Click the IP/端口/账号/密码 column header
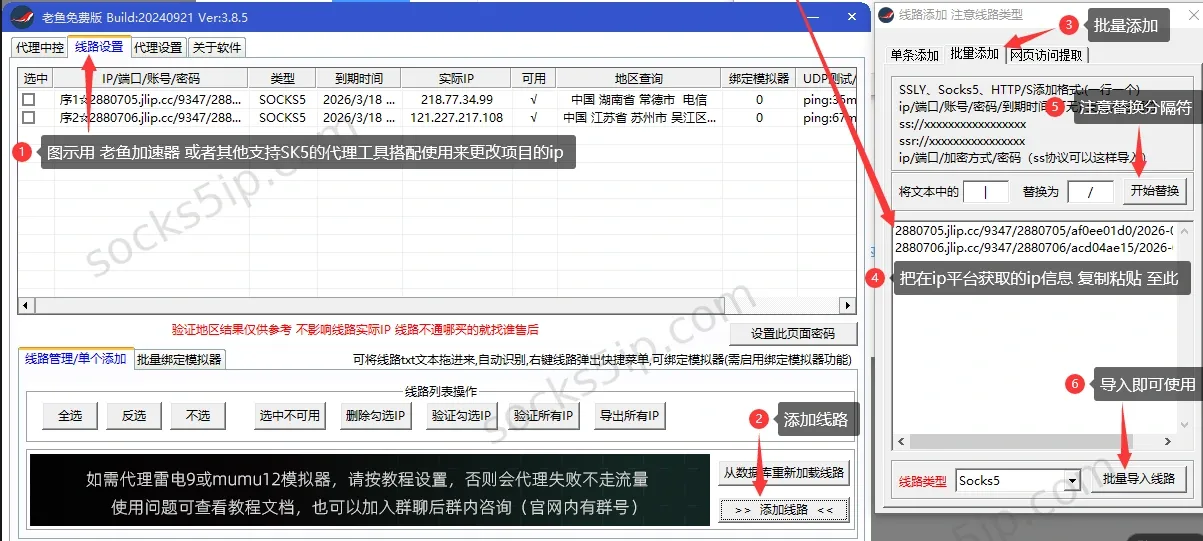Screen dimensions: 1203x541 coord(151,78)
